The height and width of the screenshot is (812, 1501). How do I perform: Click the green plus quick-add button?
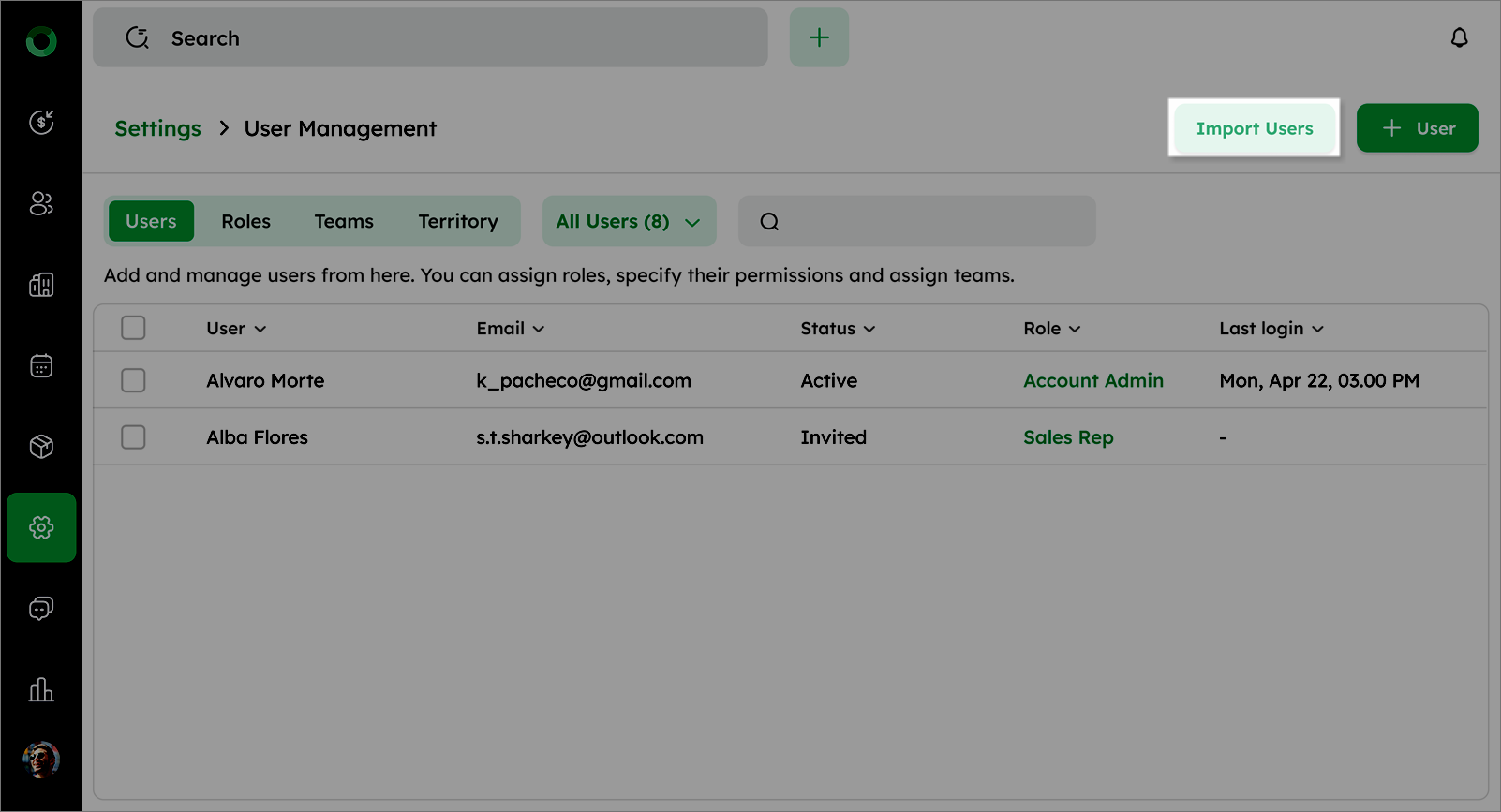[x=819, y=37]
